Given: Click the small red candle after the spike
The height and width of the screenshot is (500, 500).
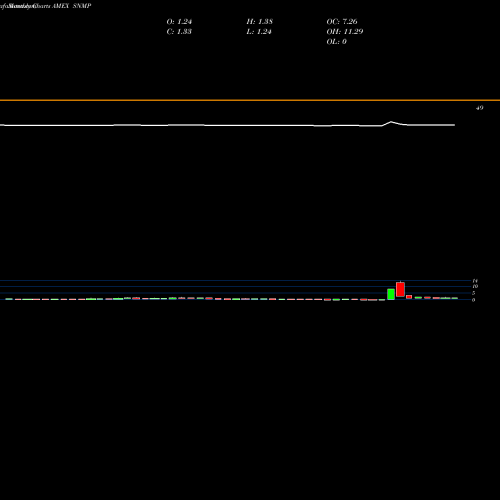Looking at the screenshot, I should point(409,297).
